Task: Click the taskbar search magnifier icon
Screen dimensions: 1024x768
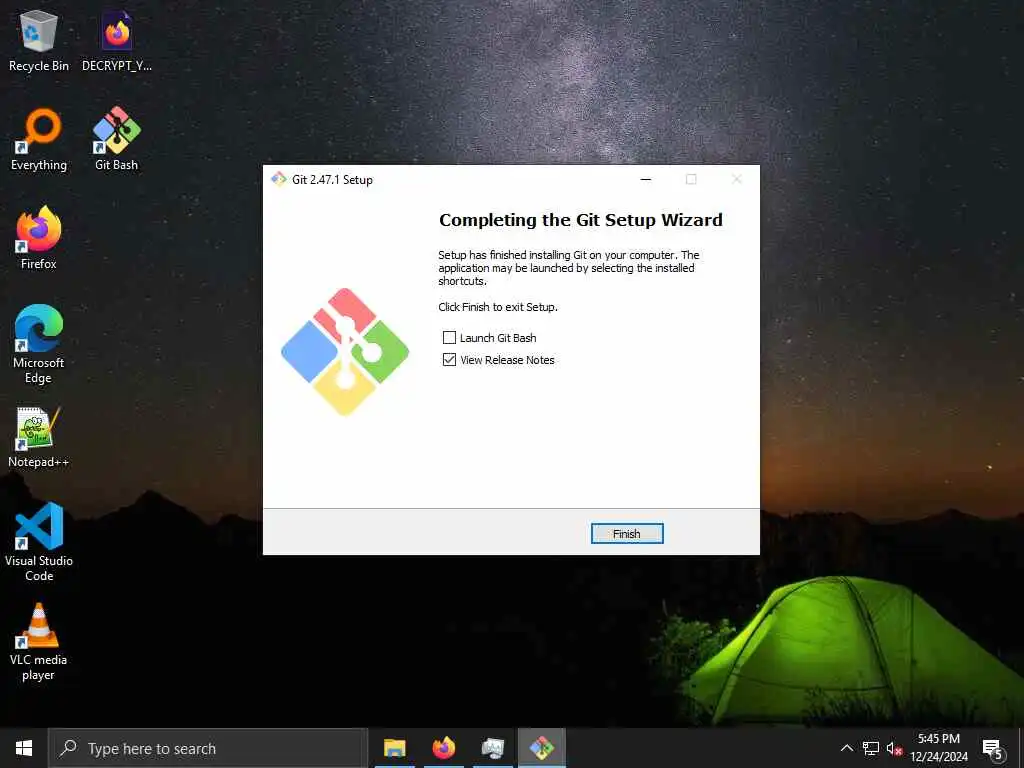Action: tap(68, 748)
